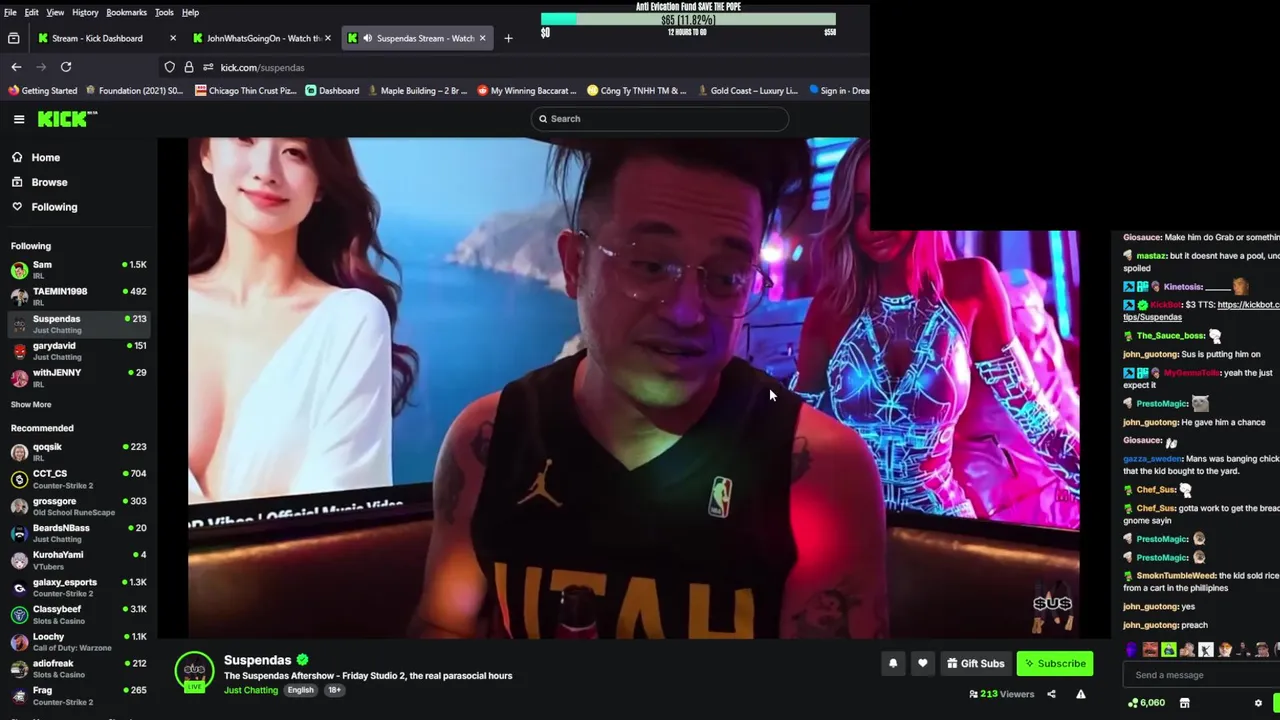Click CCT_CS avatar in Recommended

(19, 479)
